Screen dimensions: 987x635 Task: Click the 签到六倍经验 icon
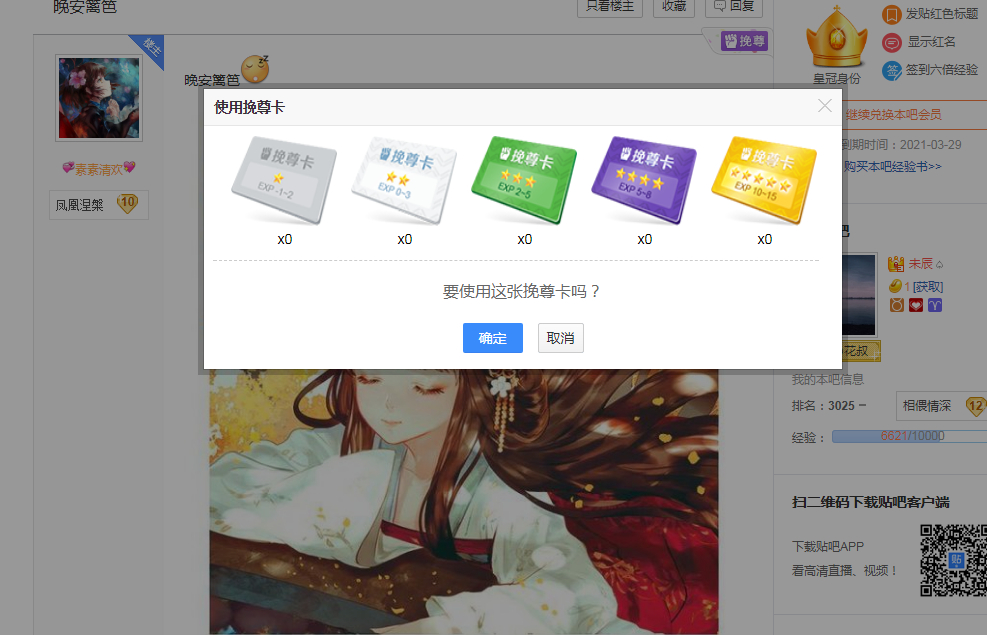pos(891,70)
